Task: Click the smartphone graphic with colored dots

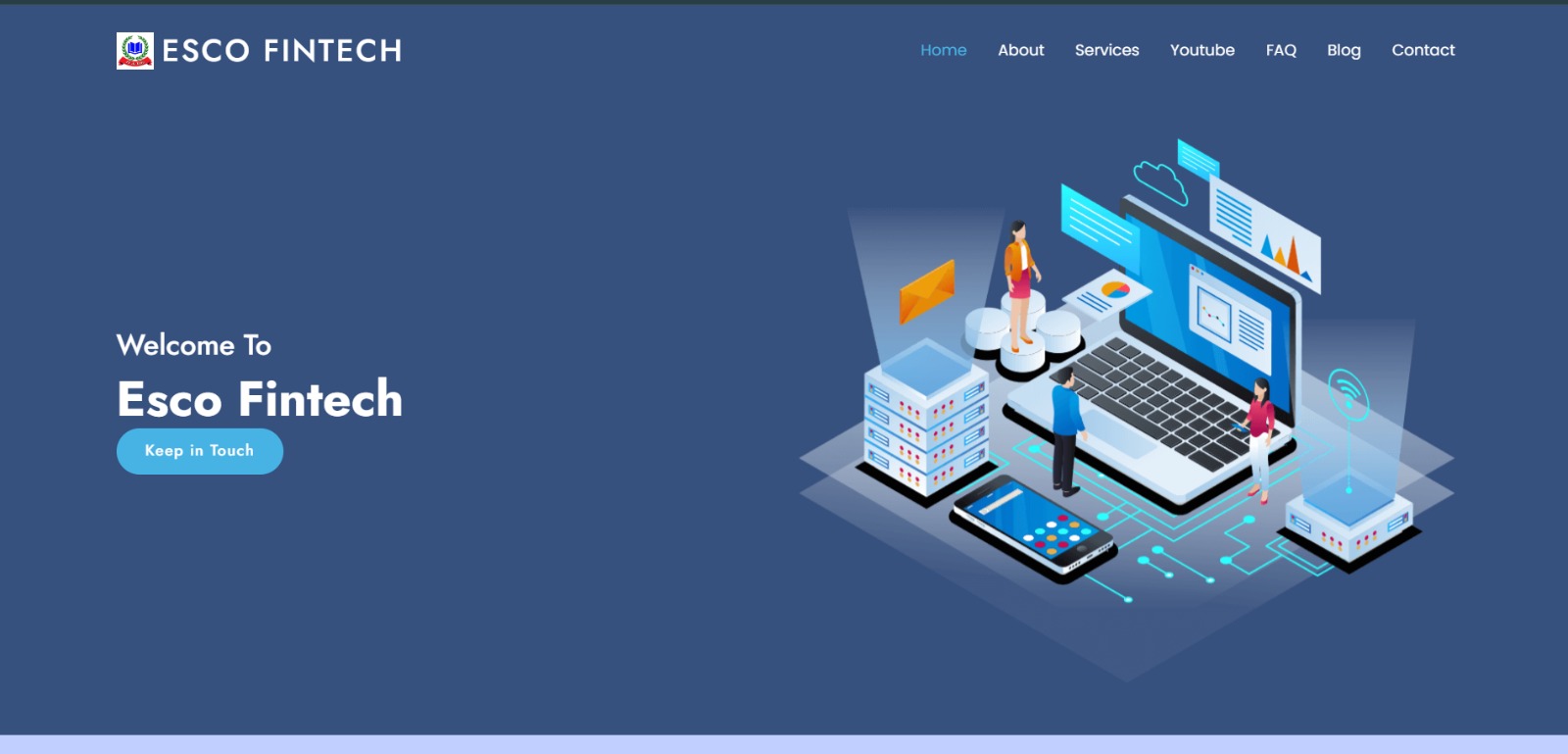Action: tap(1033, 528)
